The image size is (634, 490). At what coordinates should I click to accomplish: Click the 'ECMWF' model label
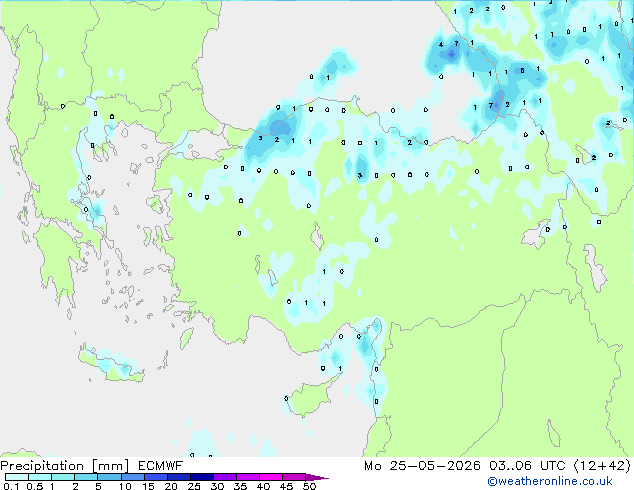(x=161, y=466)
